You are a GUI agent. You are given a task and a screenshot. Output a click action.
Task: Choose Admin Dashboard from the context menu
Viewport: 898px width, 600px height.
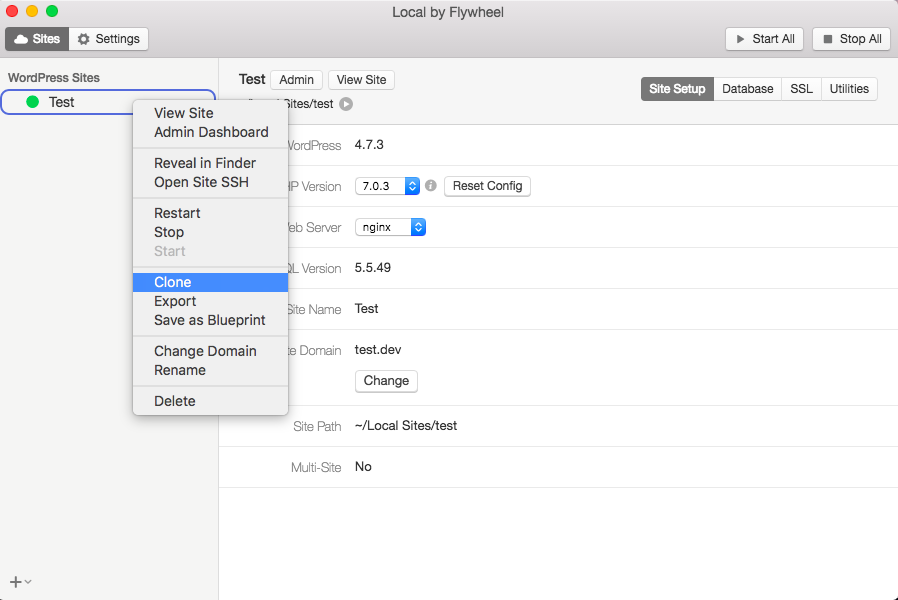coord(210,132)
